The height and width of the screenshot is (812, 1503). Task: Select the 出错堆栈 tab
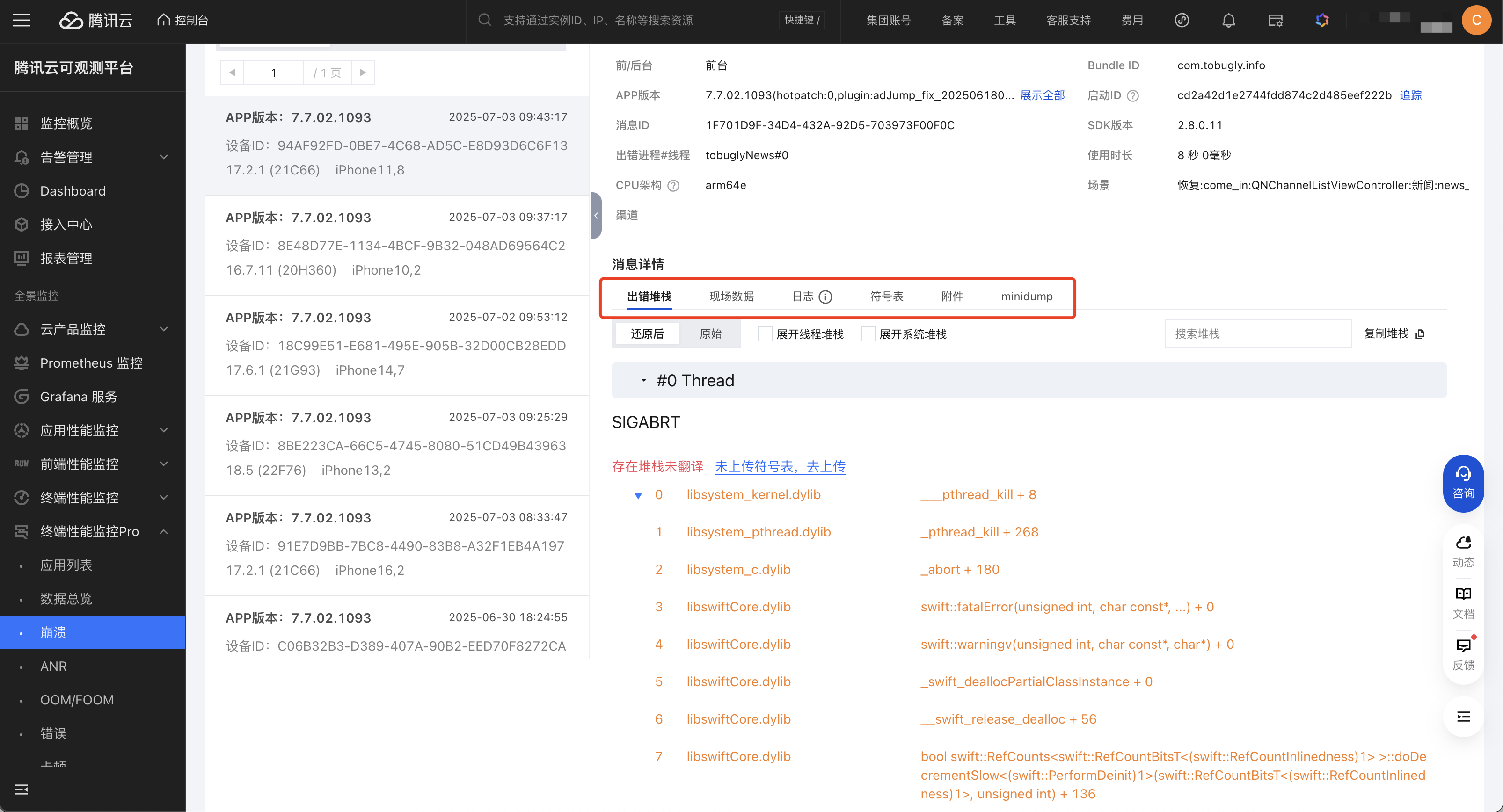649,297
